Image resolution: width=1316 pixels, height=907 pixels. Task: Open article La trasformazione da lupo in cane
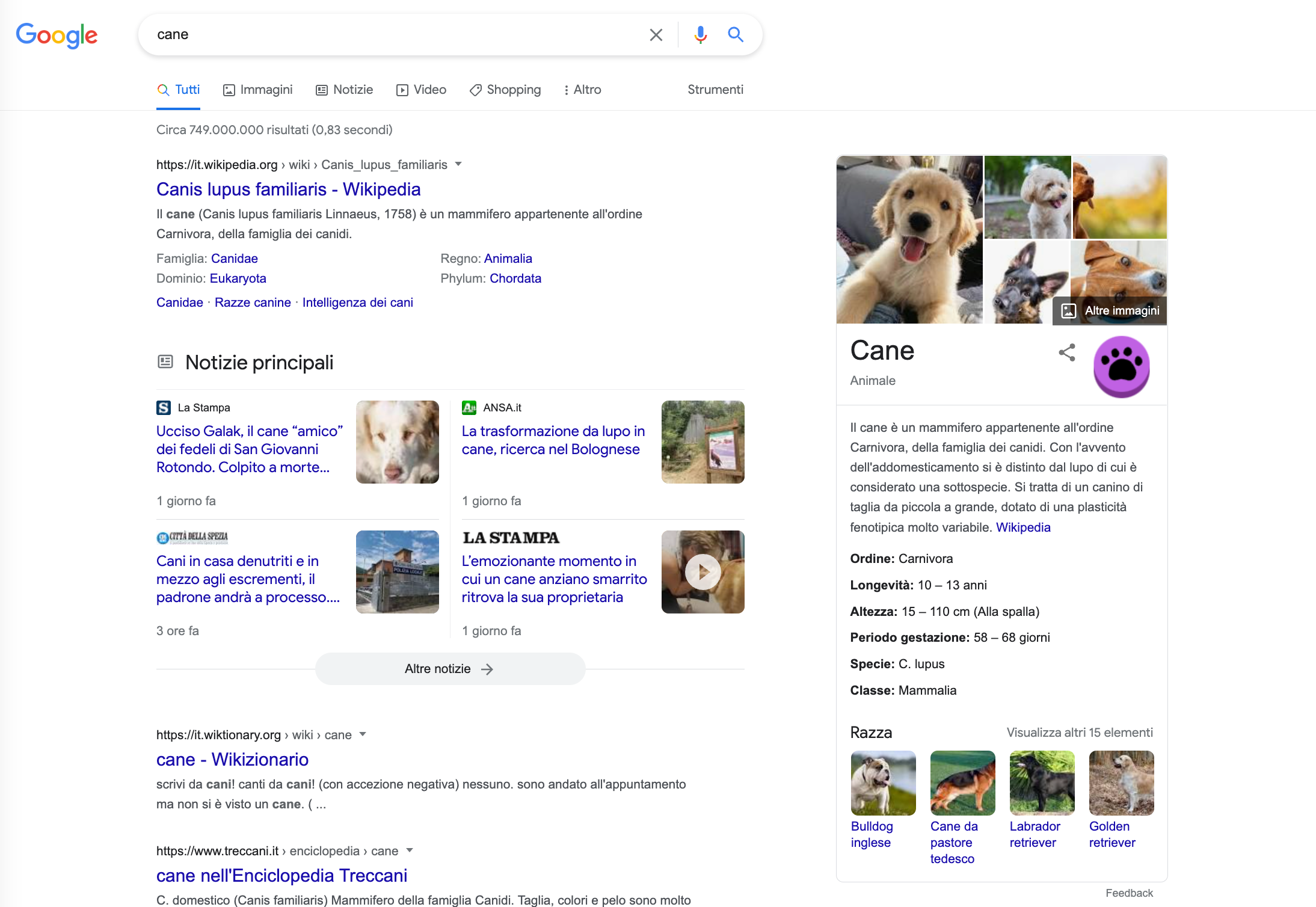(x=553, y=440)
